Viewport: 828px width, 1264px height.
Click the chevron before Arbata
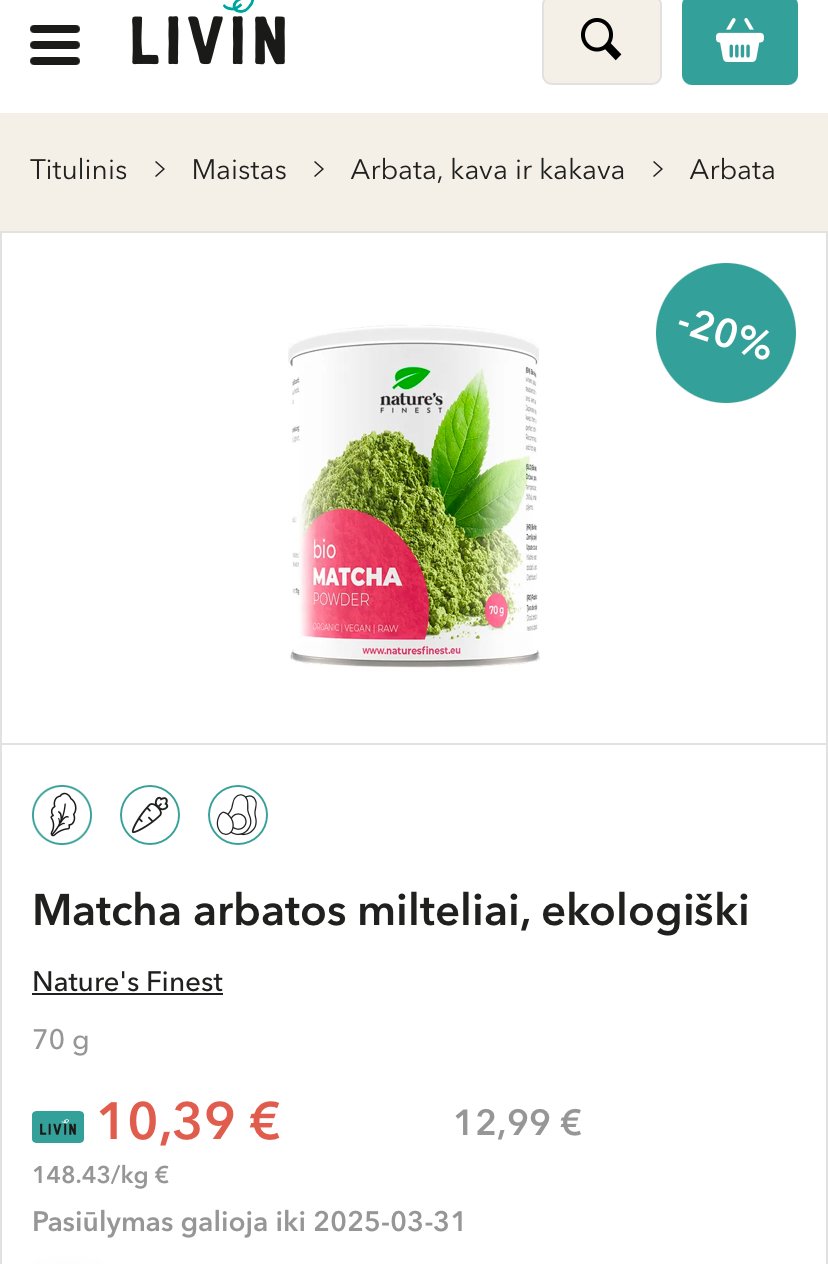657,170
